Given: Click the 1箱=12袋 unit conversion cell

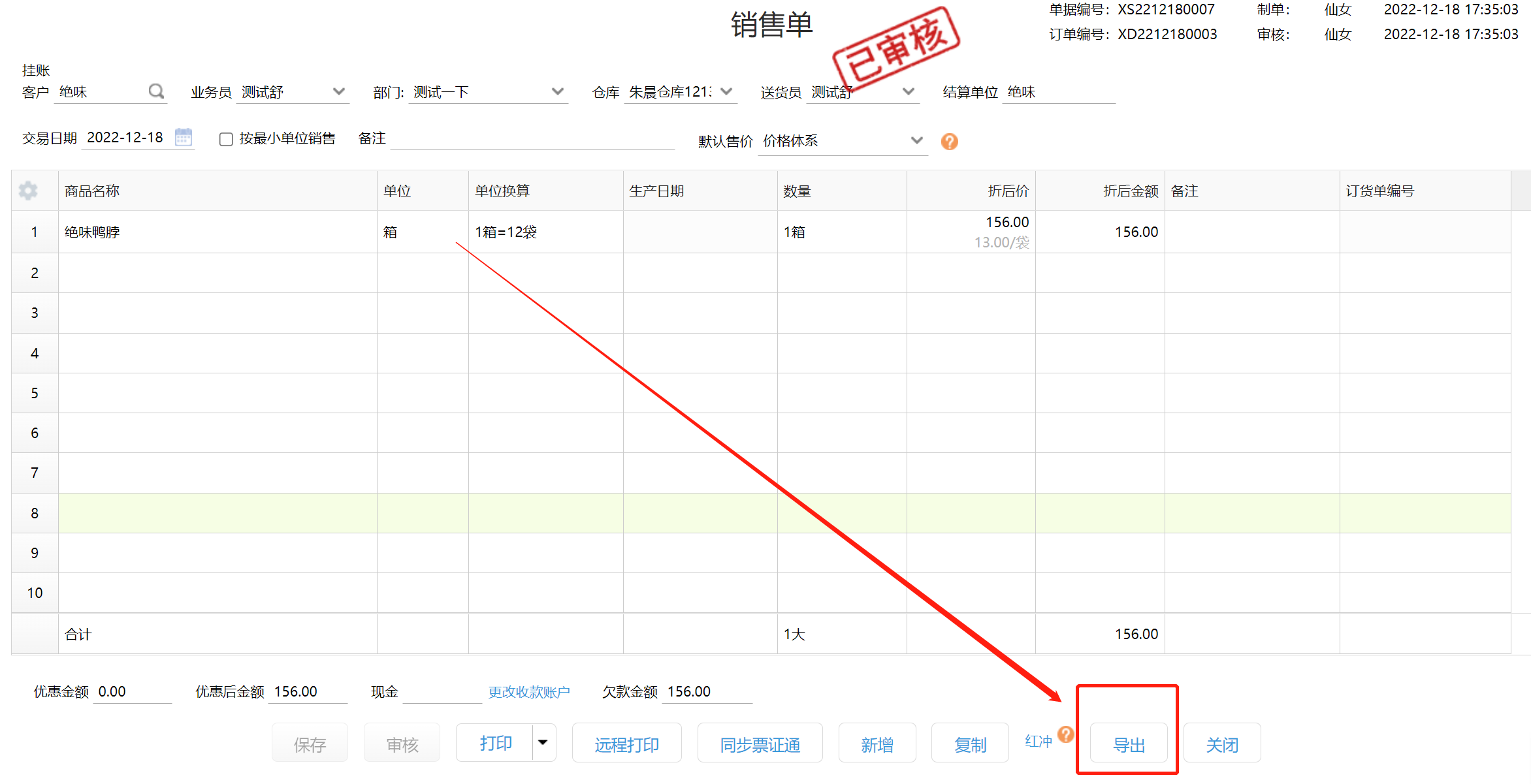Looking at the screenshot, I should 545,232.
